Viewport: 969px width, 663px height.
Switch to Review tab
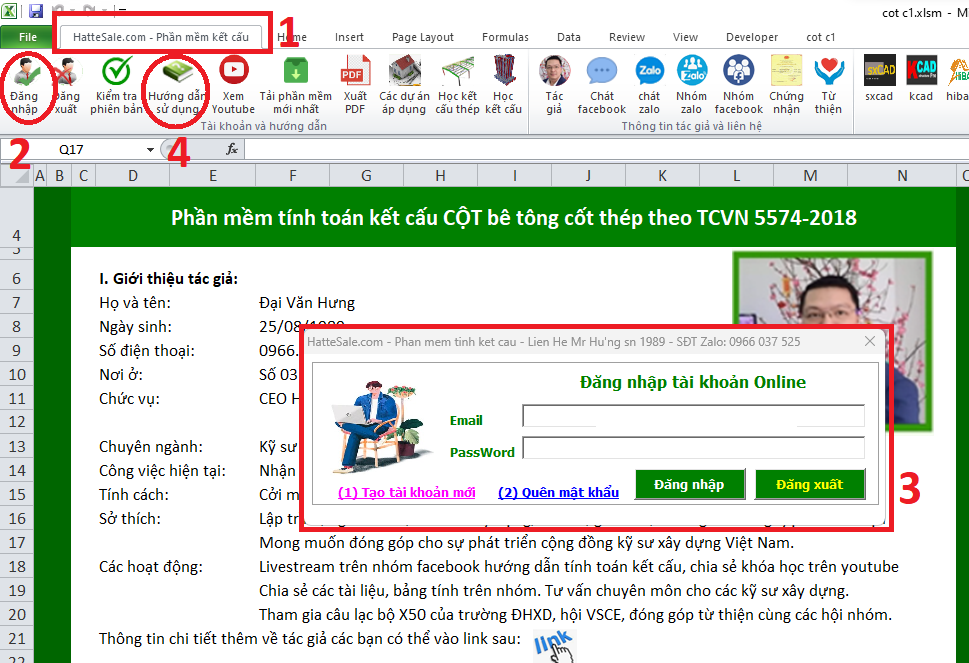[627, 37]
